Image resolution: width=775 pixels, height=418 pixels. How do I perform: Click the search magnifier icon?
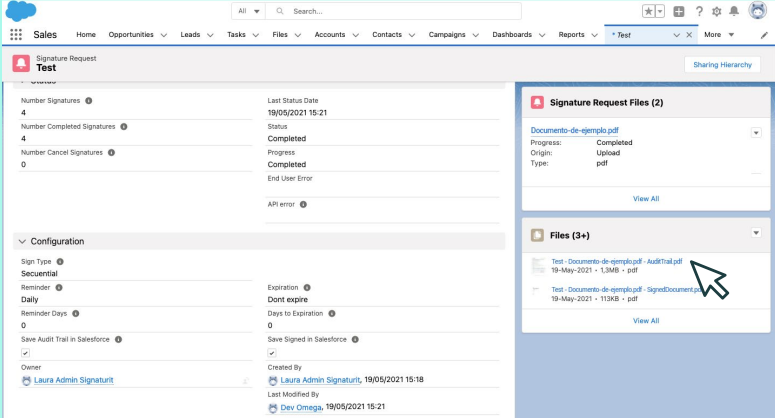[280, 11]
